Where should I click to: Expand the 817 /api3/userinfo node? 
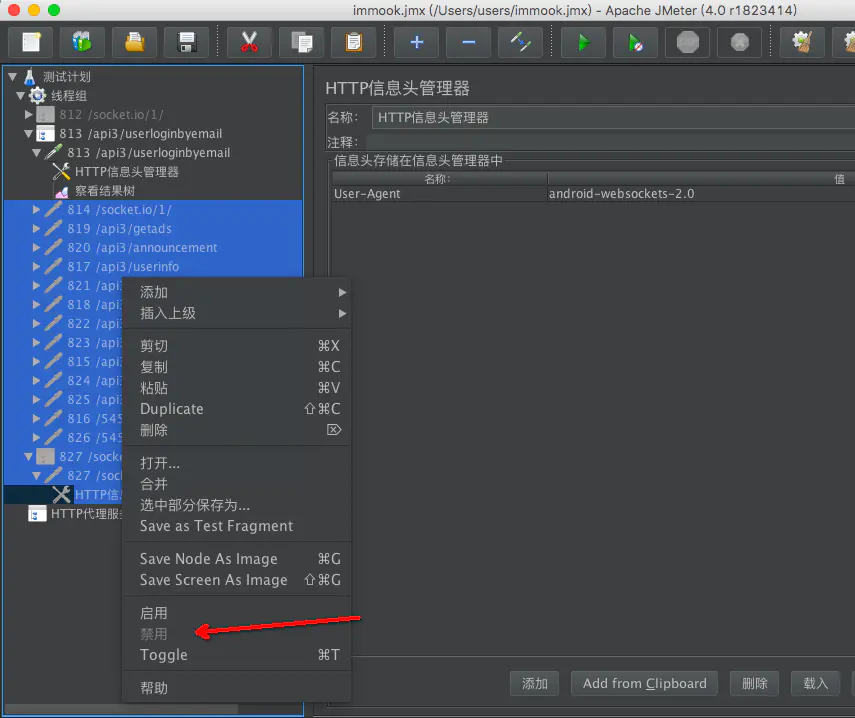pyautogui.click(x=37, y=267)
